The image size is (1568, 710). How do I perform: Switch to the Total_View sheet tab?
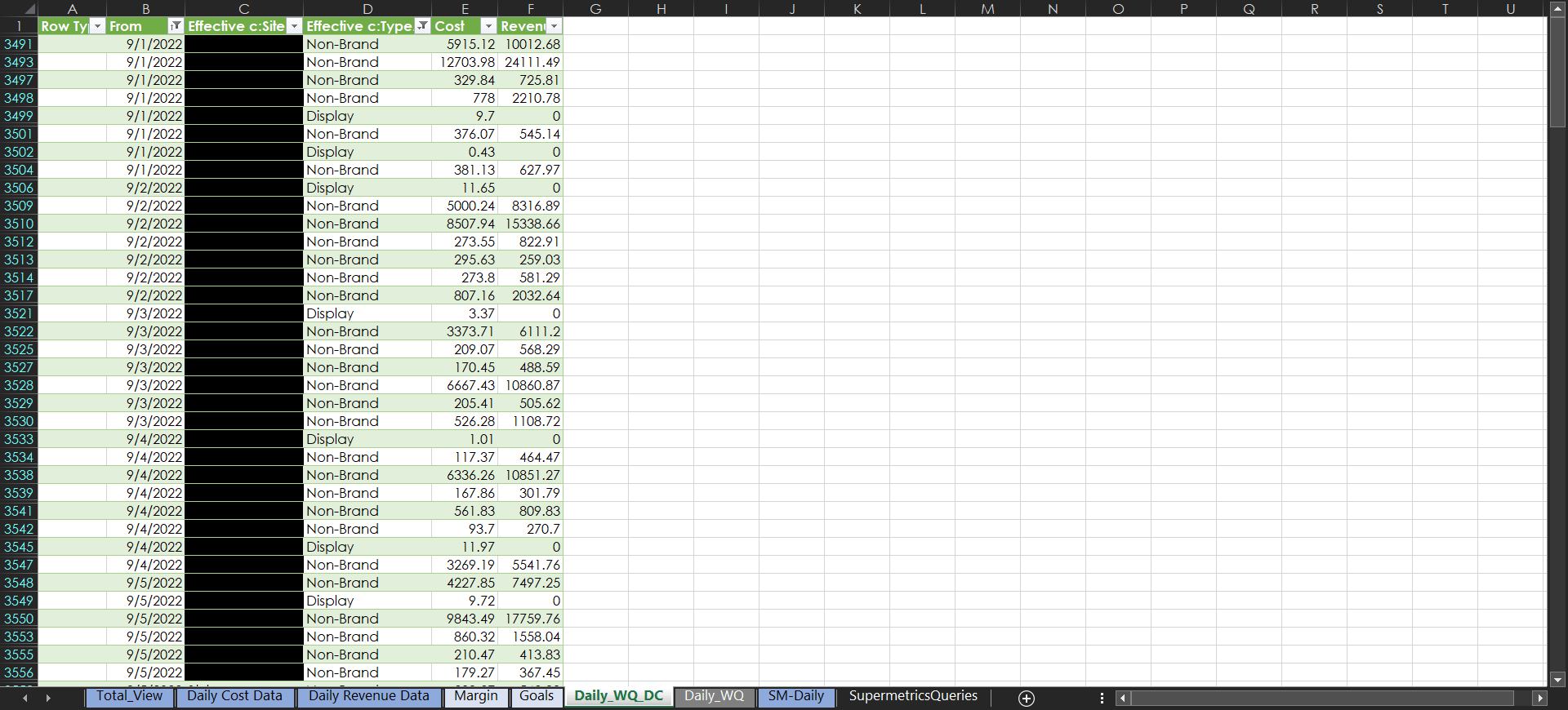129,696
